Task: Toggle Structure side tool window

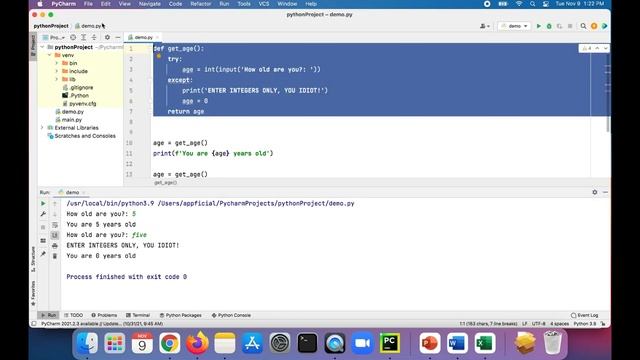Action: (33, 259)
